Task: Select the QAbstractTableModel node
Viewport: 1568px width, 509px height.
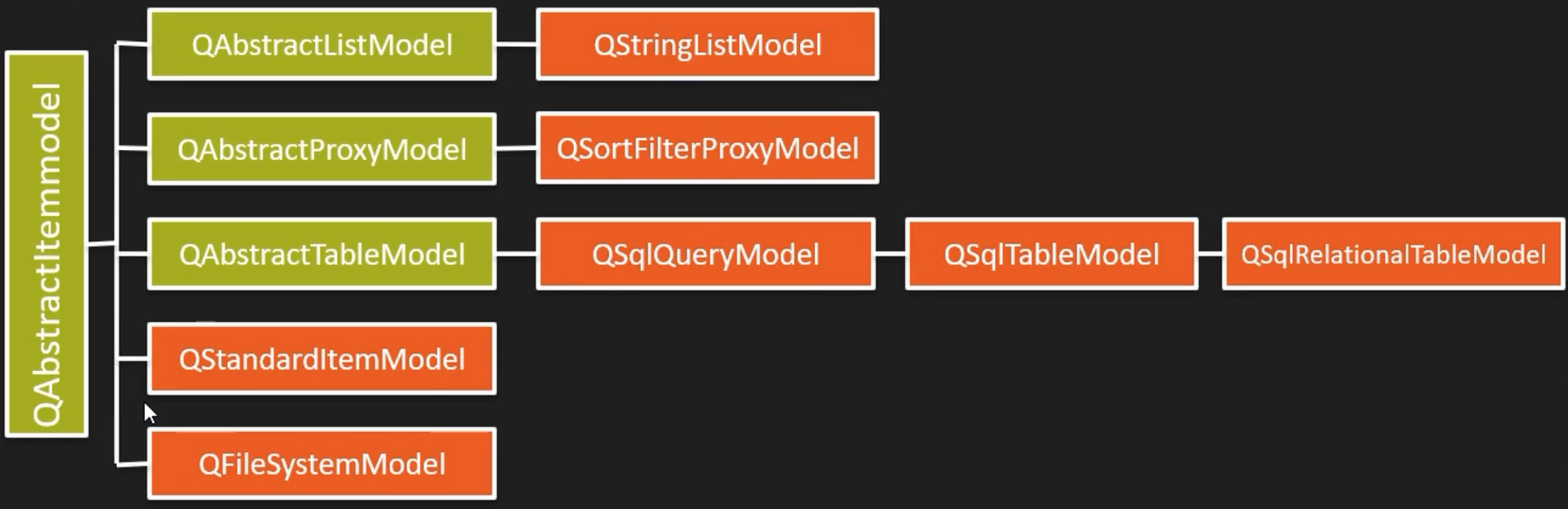Action: click(322, 254)
